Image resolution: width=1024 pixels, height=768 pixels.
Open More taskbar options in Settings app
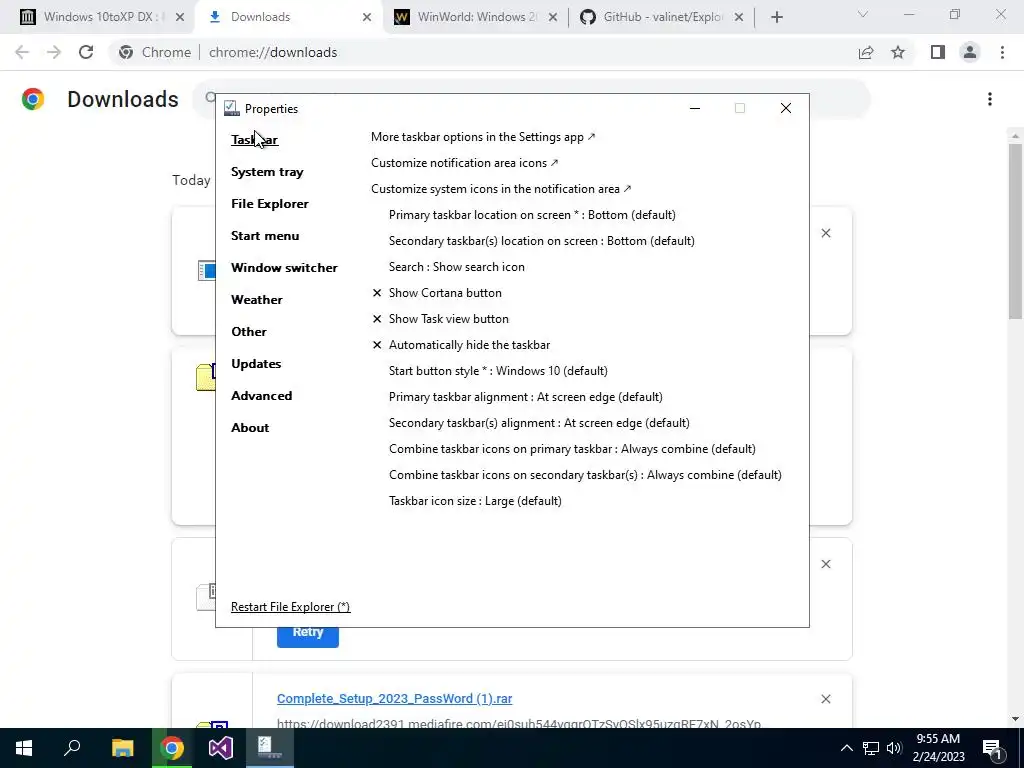click(x=483, y=137)
